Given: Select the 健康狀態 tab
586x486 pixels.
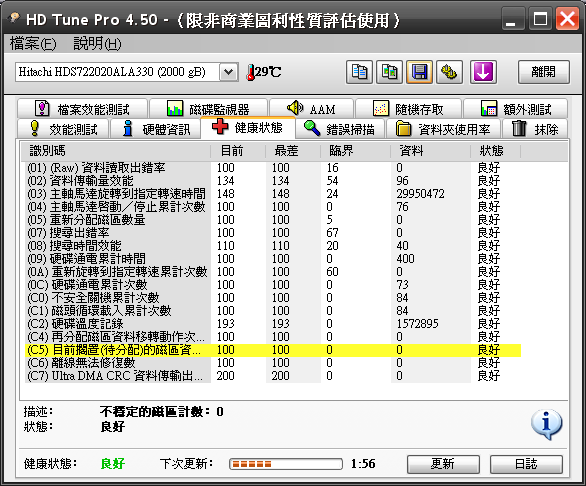Looking at the screenshot, I should click(248, 127).
